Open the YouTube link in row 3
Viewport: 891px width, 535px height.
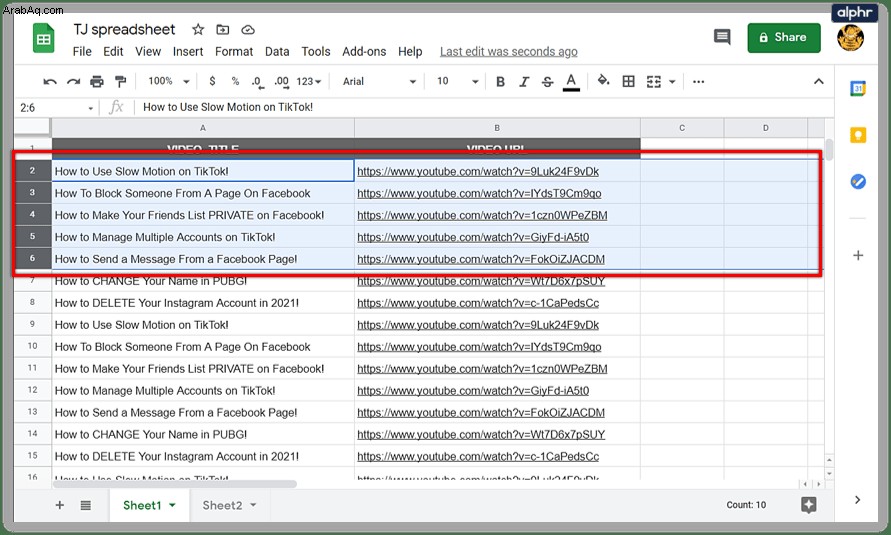479,194
